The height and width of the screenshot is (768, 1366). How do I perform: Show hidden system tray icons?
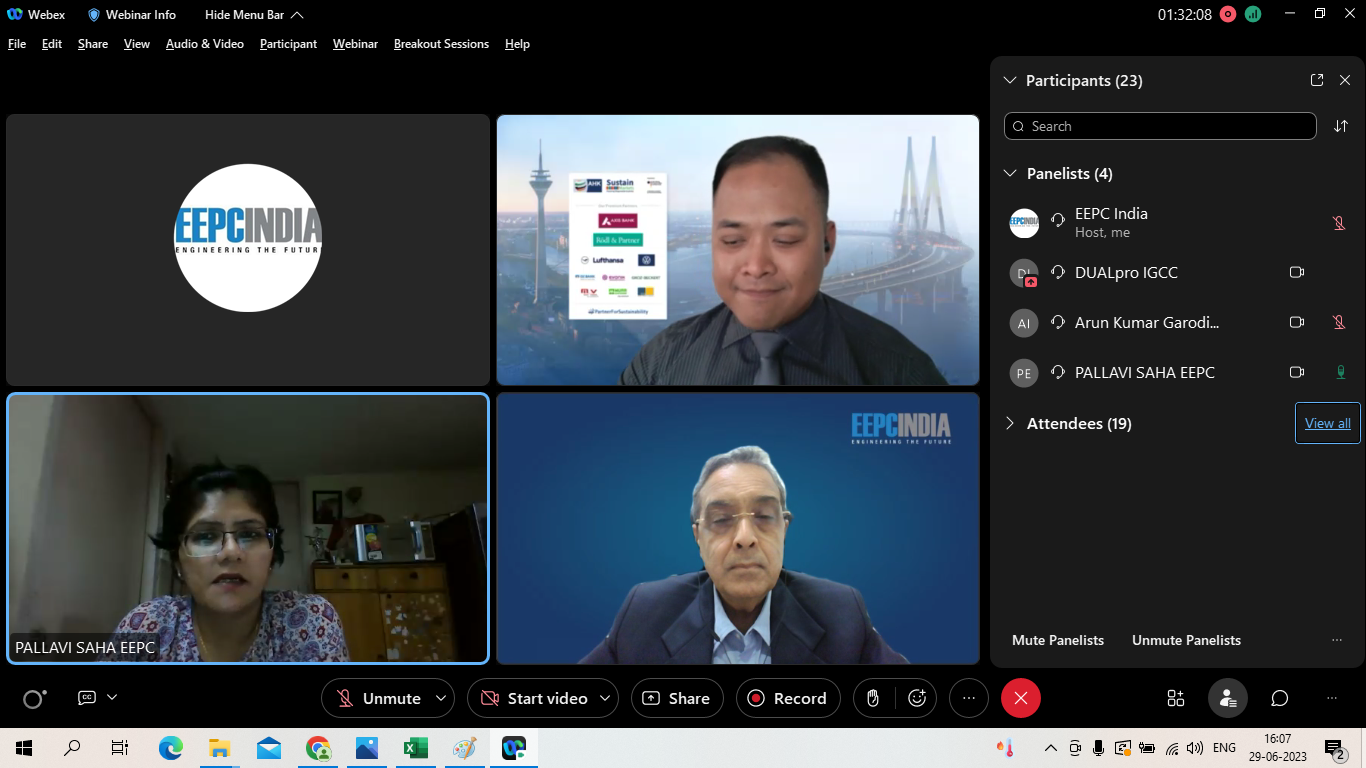(x=1051, y=748)
